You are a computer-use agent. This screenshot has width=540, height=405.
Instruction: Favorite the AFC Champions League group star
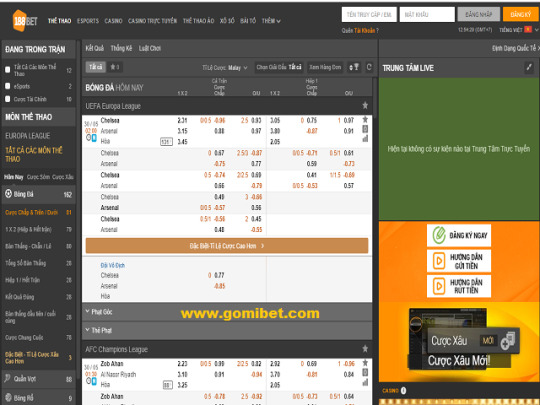pyautogui.click(x=365, y=349)
